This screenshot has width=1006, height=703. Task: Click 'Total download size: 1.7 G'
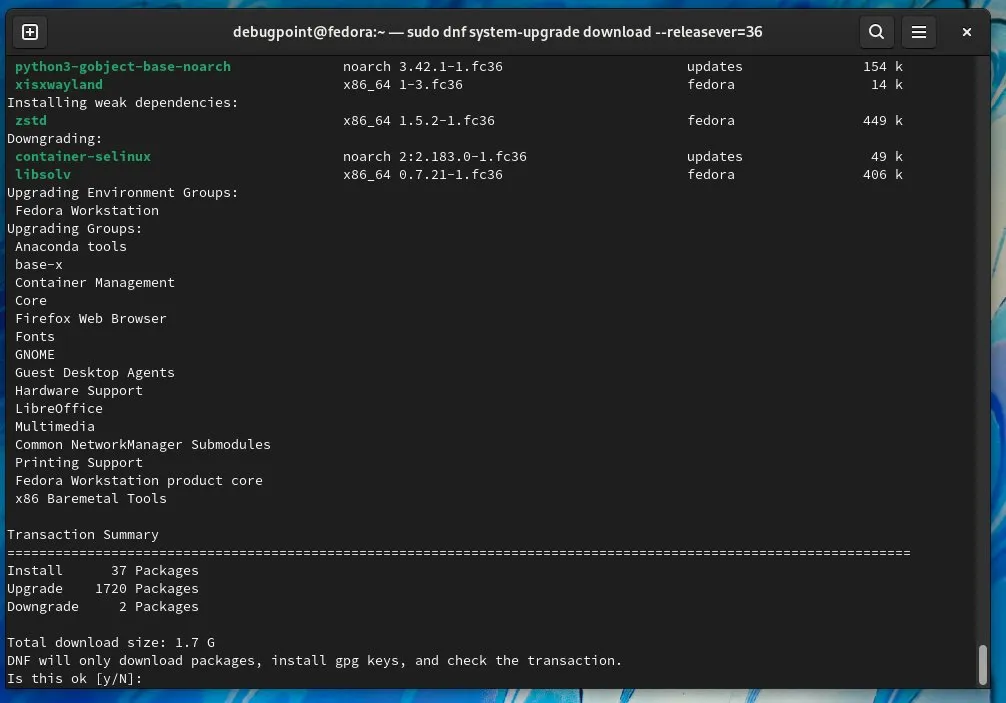pyautogui.click(x=110, y=642)
